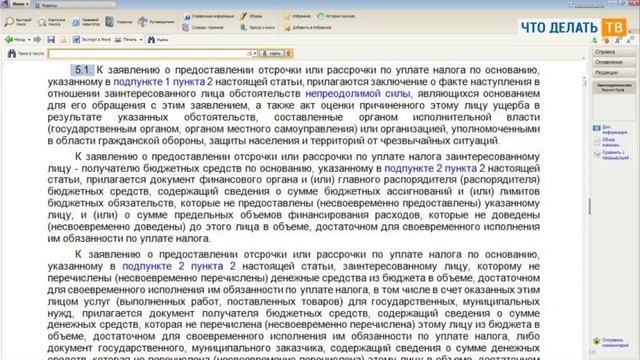
Task: Open the непреодолимой силы link
Action: (x=358, y=93)
